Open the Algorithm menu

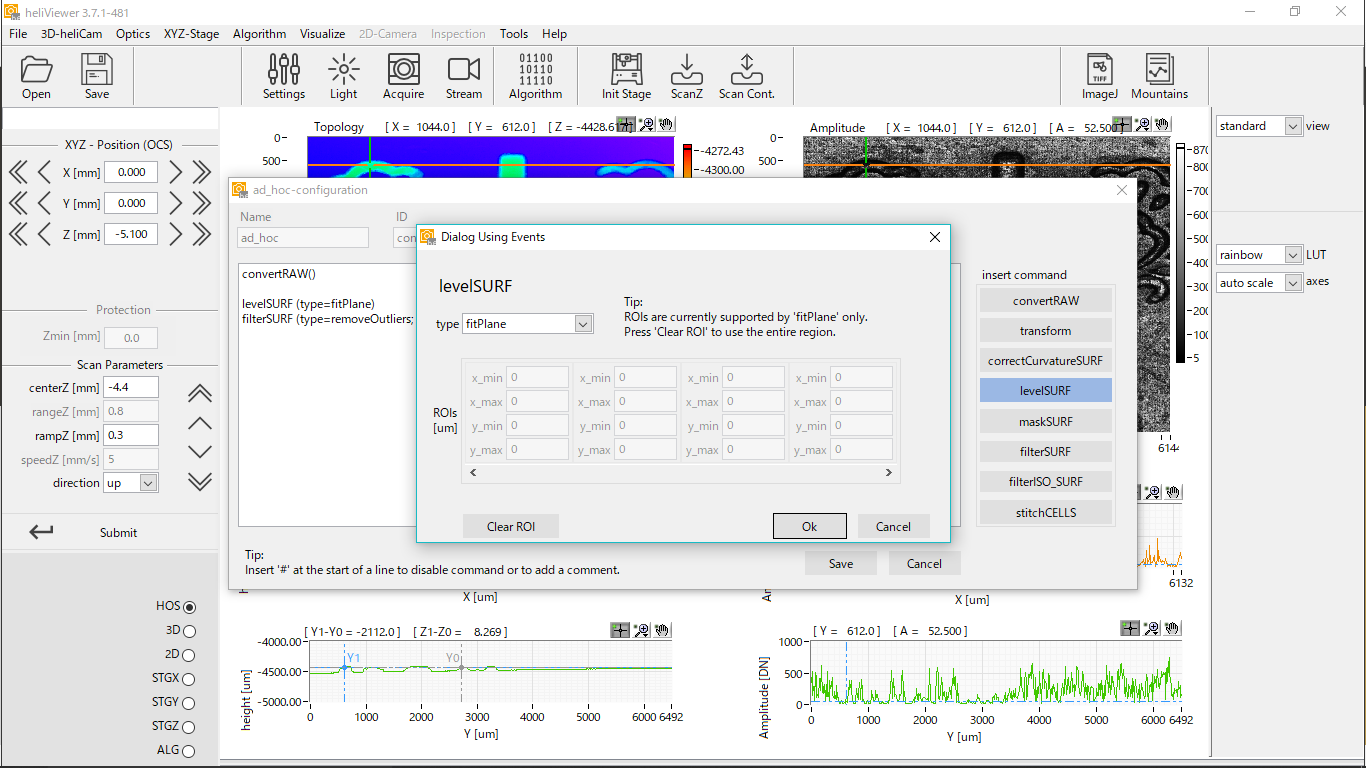tap(259, 34)
